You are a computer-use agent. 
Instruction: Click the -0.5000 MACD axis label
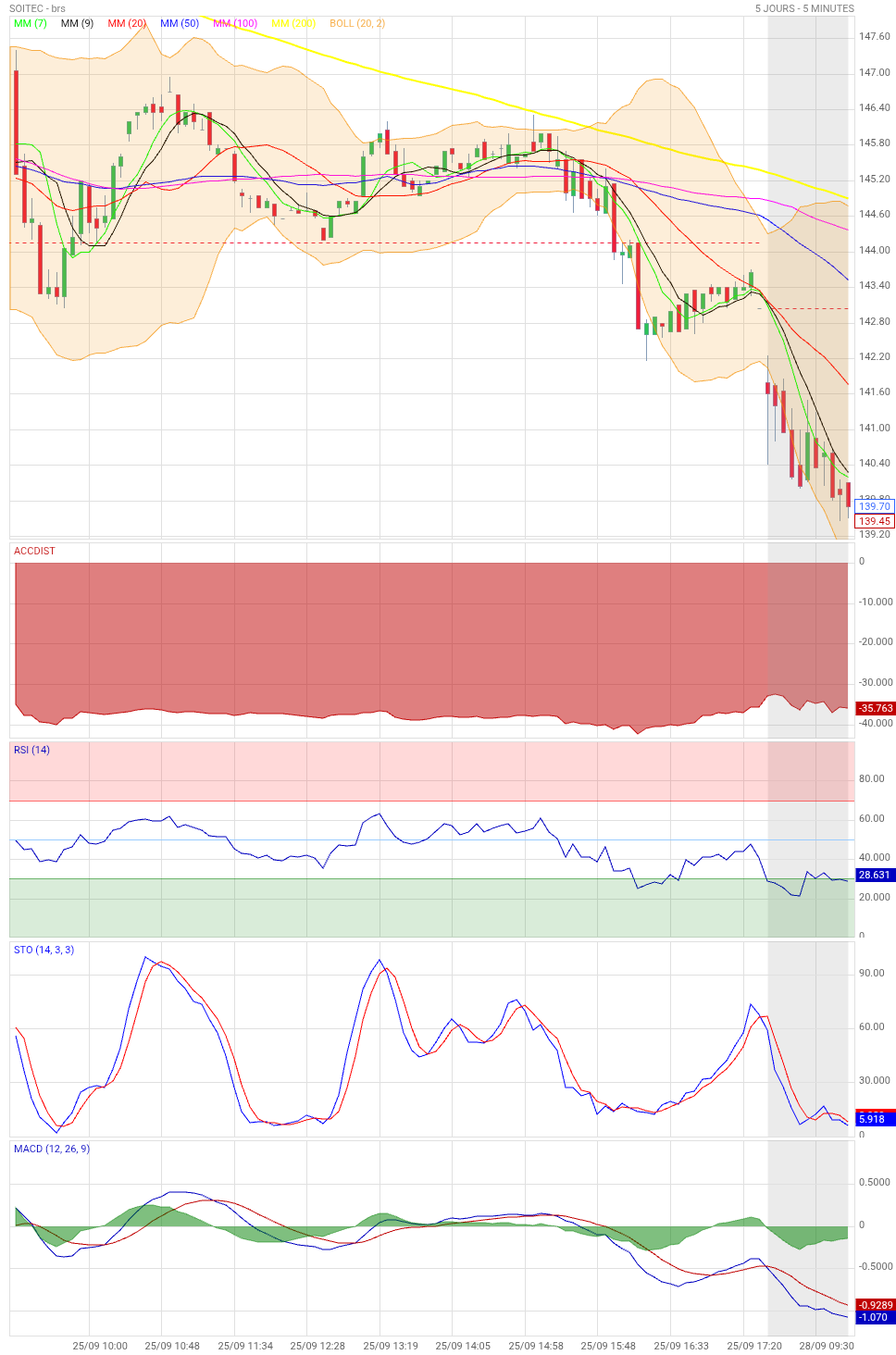(x=875, y=1266)
